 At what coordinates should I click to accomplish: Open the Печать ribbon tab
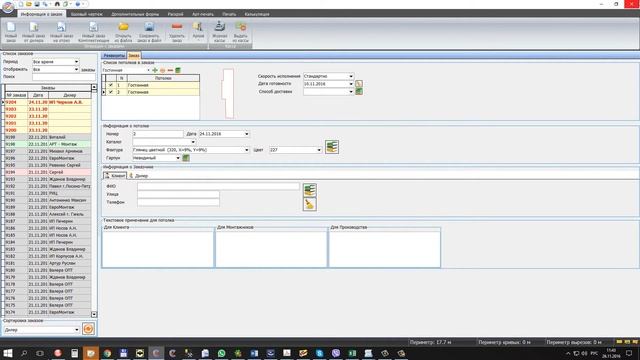pos(229,14)
